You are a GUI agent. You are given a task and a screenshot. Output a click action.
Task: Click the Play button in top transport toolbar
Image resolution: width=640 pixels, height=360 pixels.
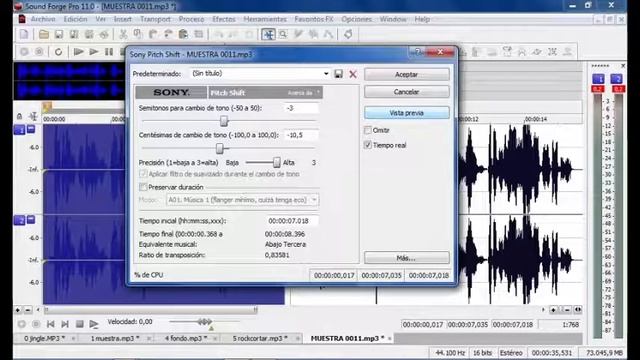coord(94,52)
